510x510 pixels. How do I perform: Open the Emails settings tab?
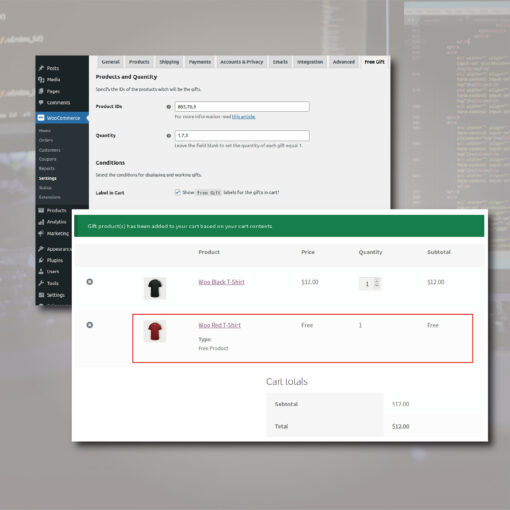point(280,62)
